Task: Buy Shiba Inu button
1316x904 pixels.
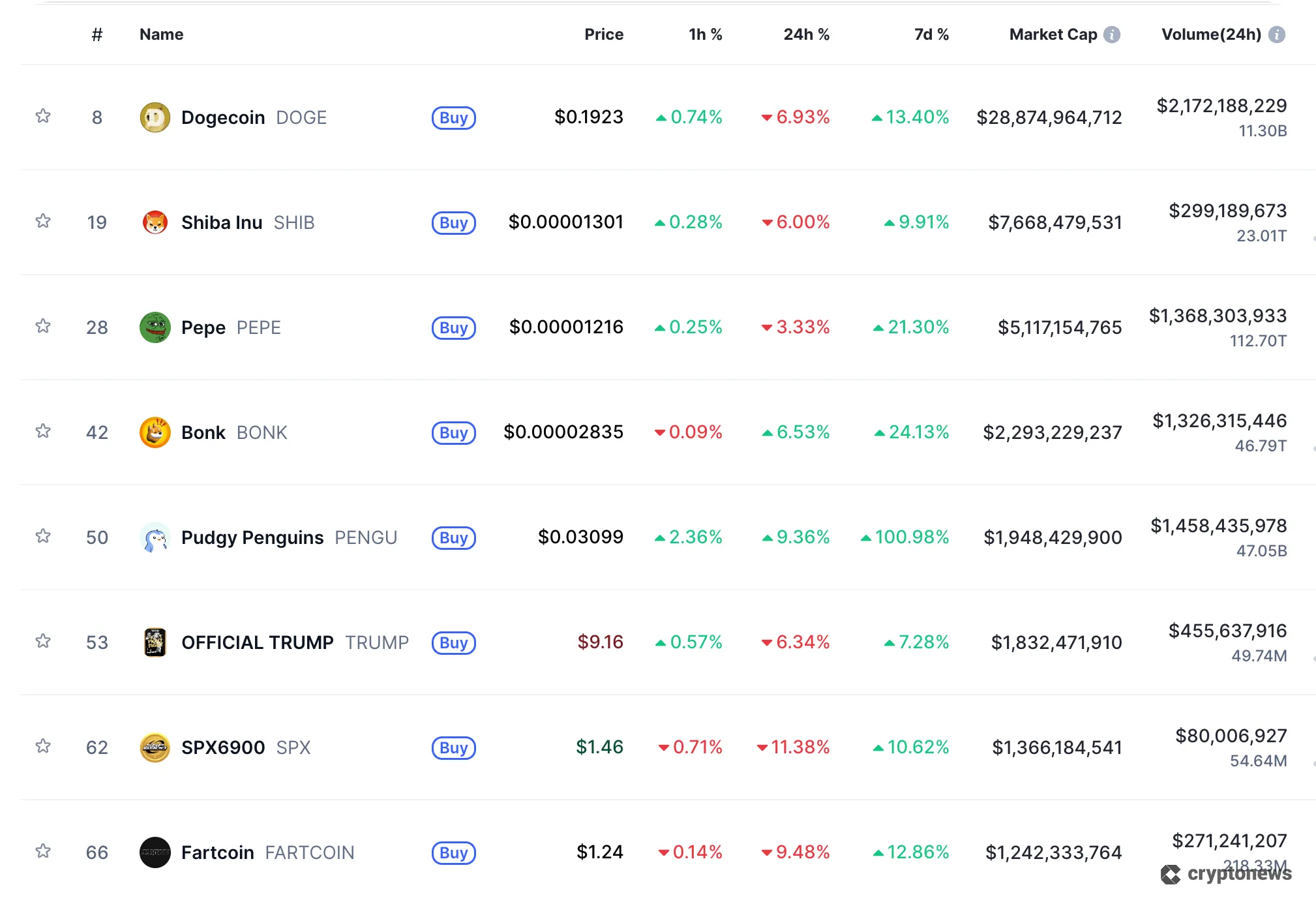Action: [454, 223]
